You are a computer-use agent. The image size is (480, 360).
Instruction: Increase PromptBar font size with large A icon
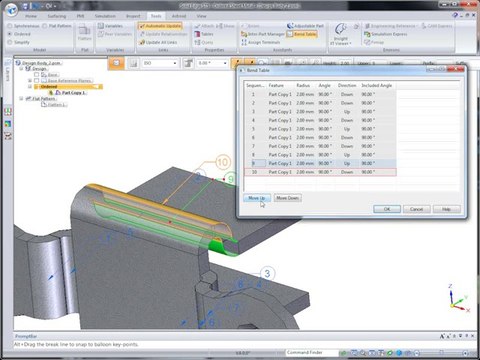(x=442, y=336)
